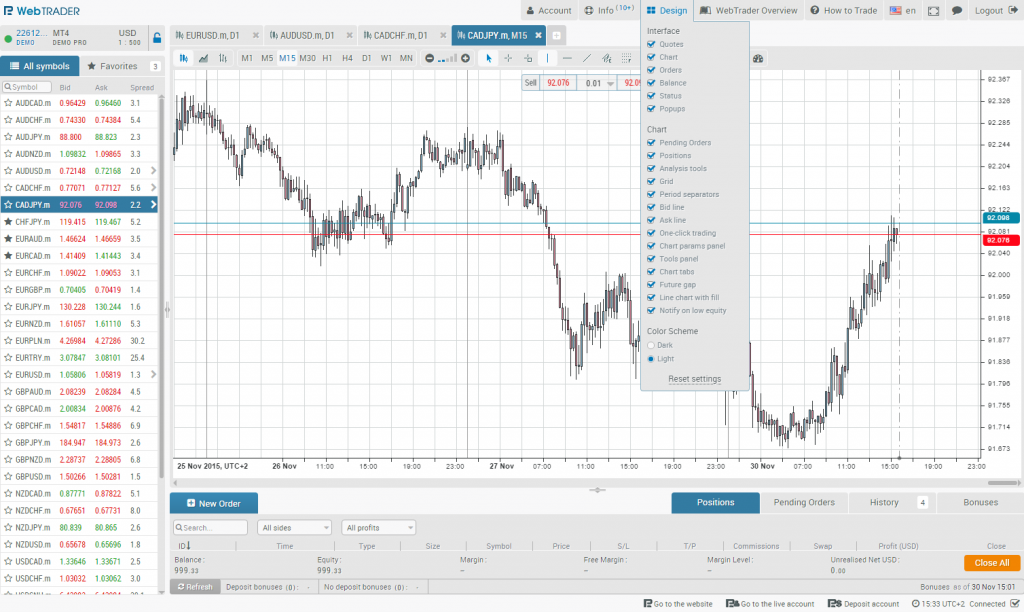1024x612 pixels.
Task: Uncheck the Balance interface checkbox
Action: coord(651,83)
